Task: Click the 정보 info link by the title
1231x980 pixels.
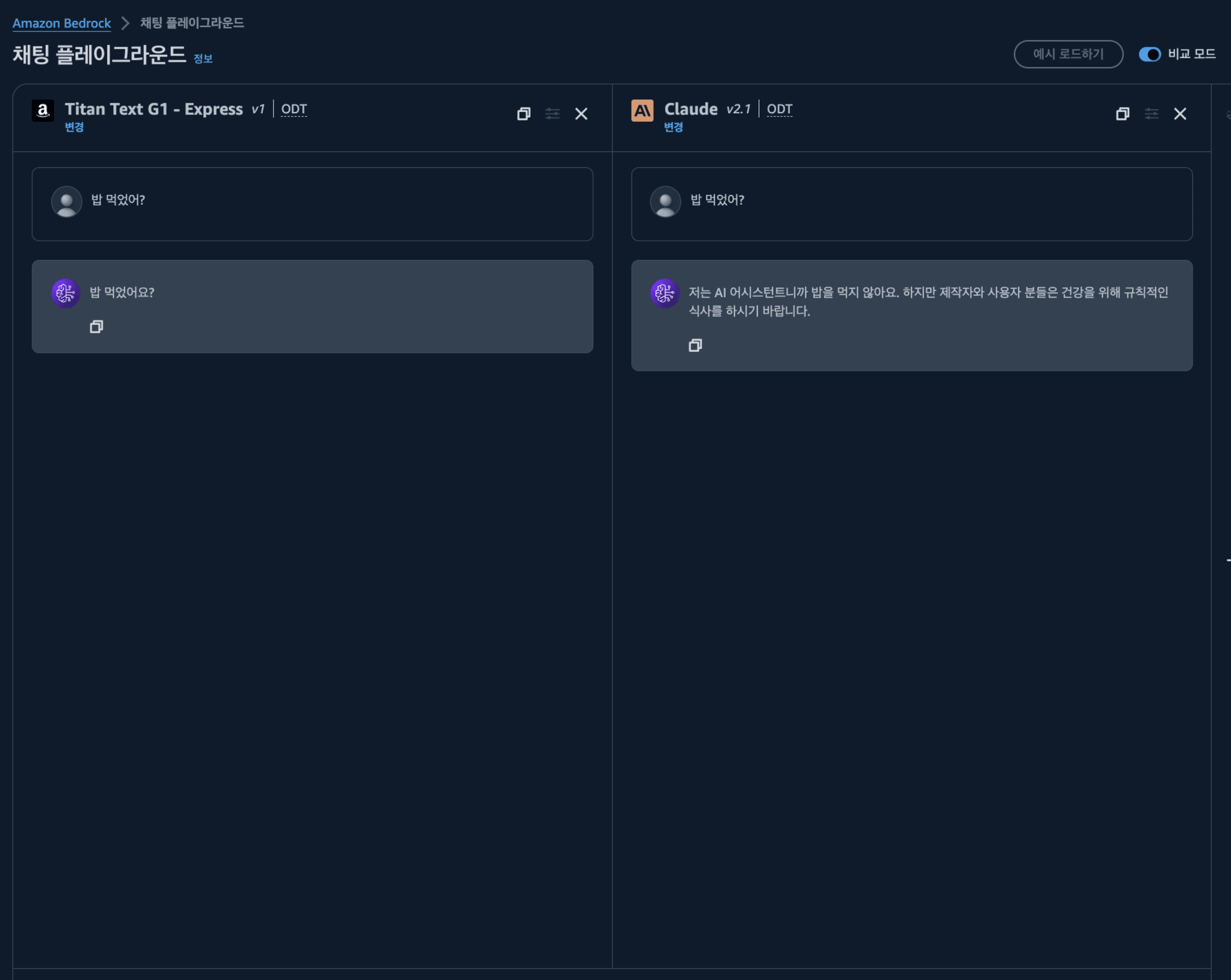Action: pos(203,58)
